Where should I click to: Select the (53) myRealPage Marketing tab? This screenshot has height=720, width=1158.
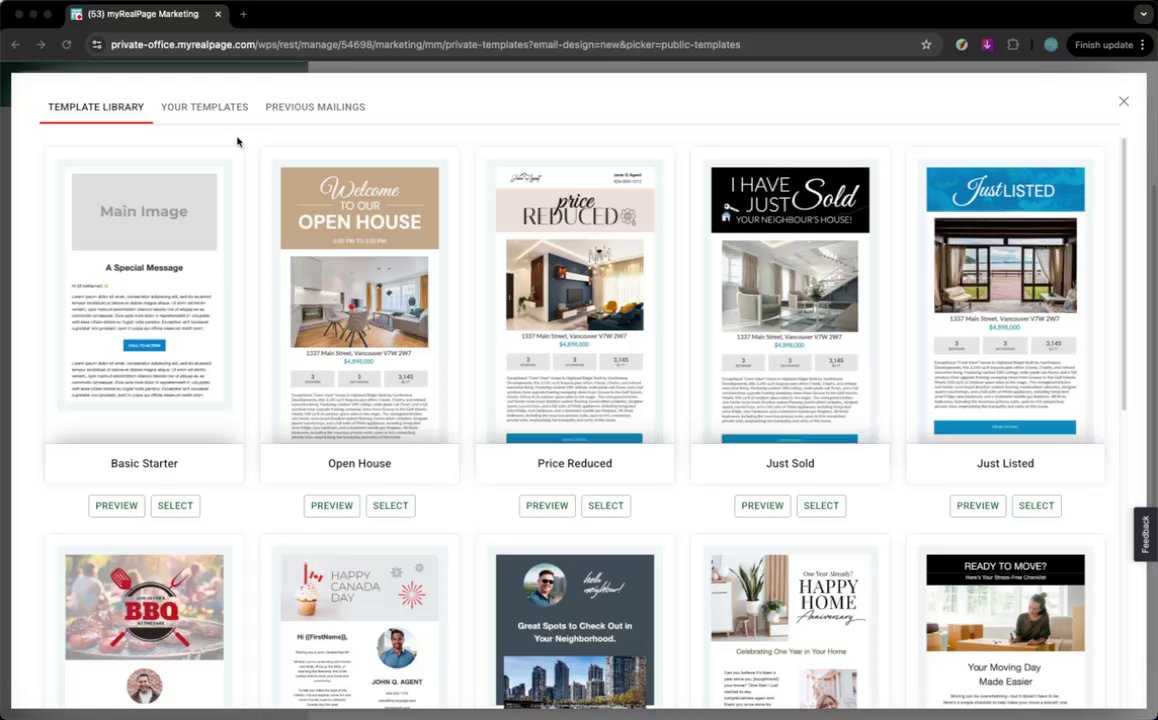[x=146, y=14]
